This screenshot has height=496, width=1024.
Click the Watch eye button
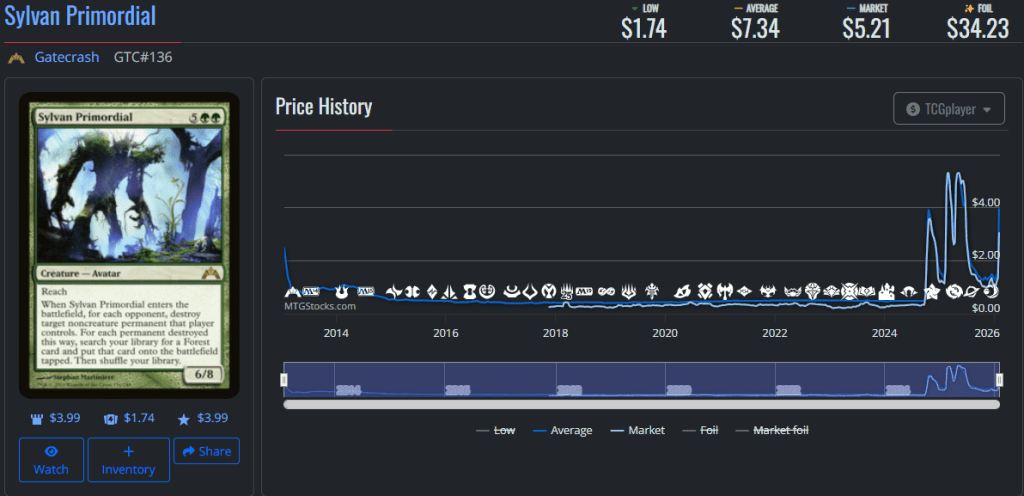52,460
